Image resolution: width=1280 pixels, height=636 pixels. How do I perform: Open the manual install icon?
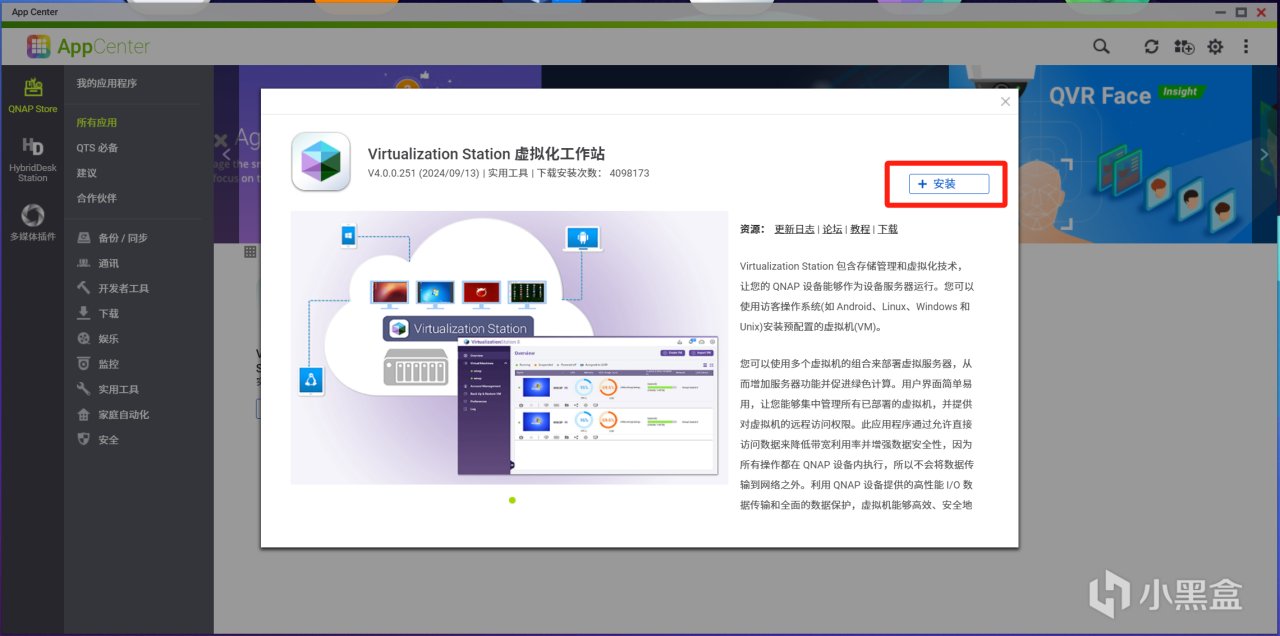pyautogui.click(x=1184, y=47)
